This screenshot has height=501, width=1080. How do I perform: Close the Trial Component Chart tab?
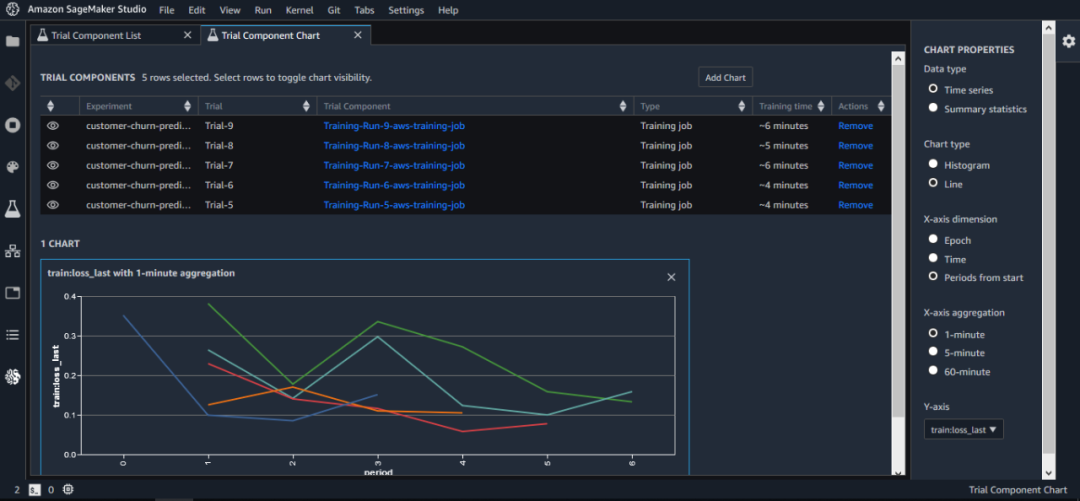(x=357, y=35)
